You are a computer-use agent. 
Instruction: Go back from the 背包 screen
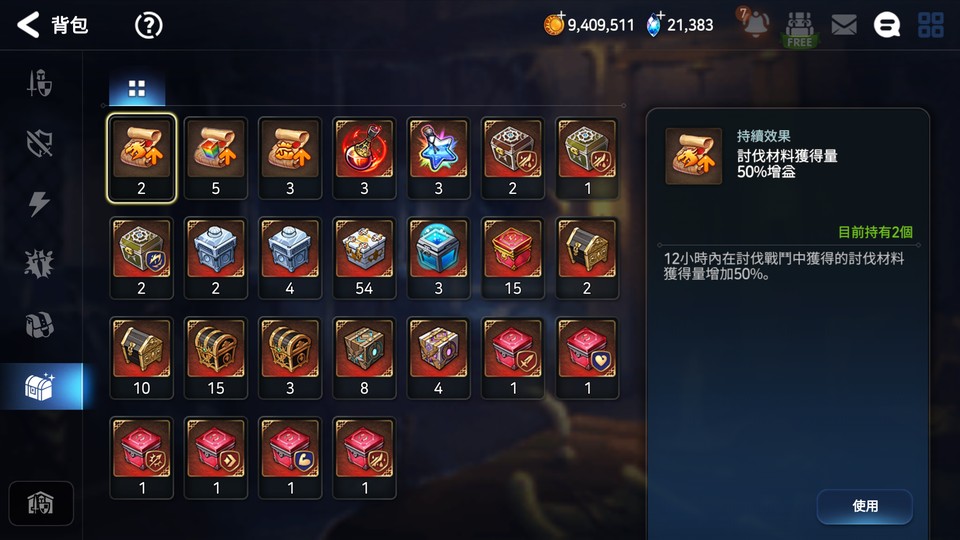28,25
